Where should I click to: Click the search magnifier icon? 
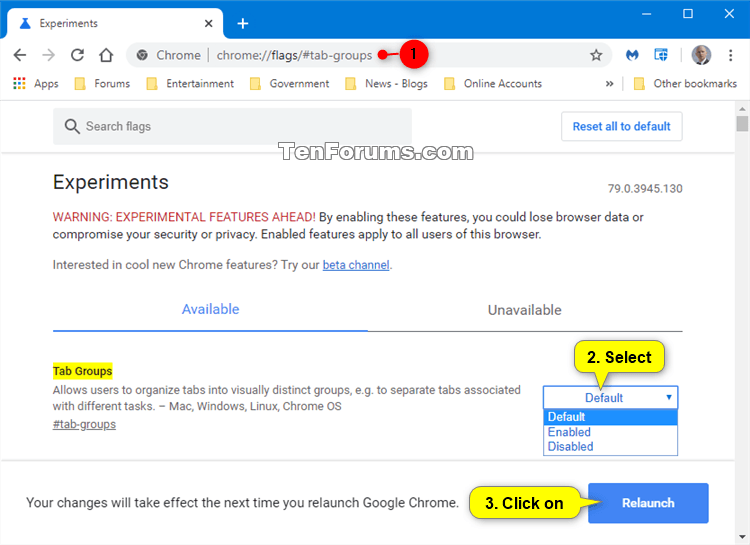click(72, 126)
